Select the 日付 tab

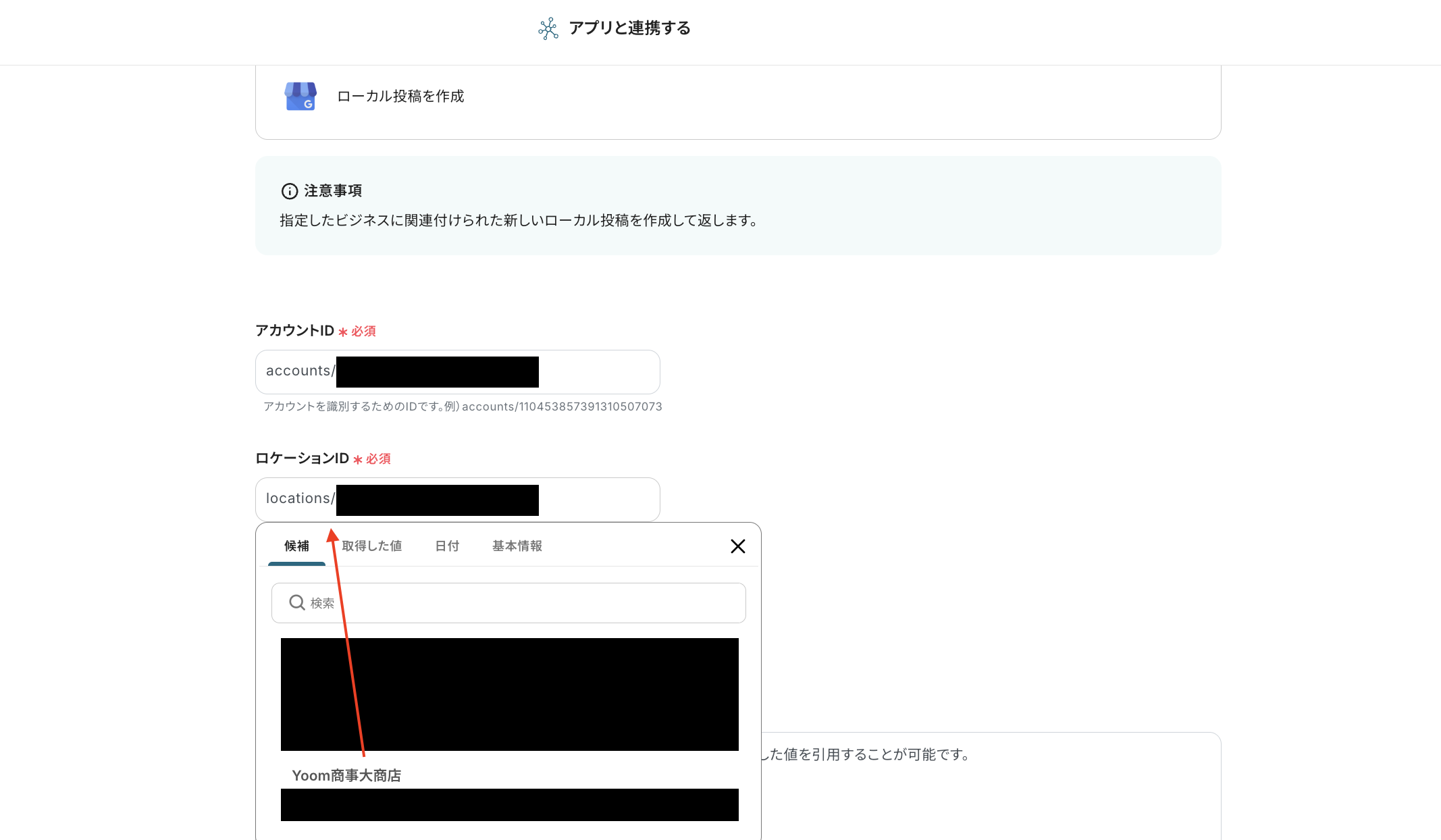coord(447,546)
